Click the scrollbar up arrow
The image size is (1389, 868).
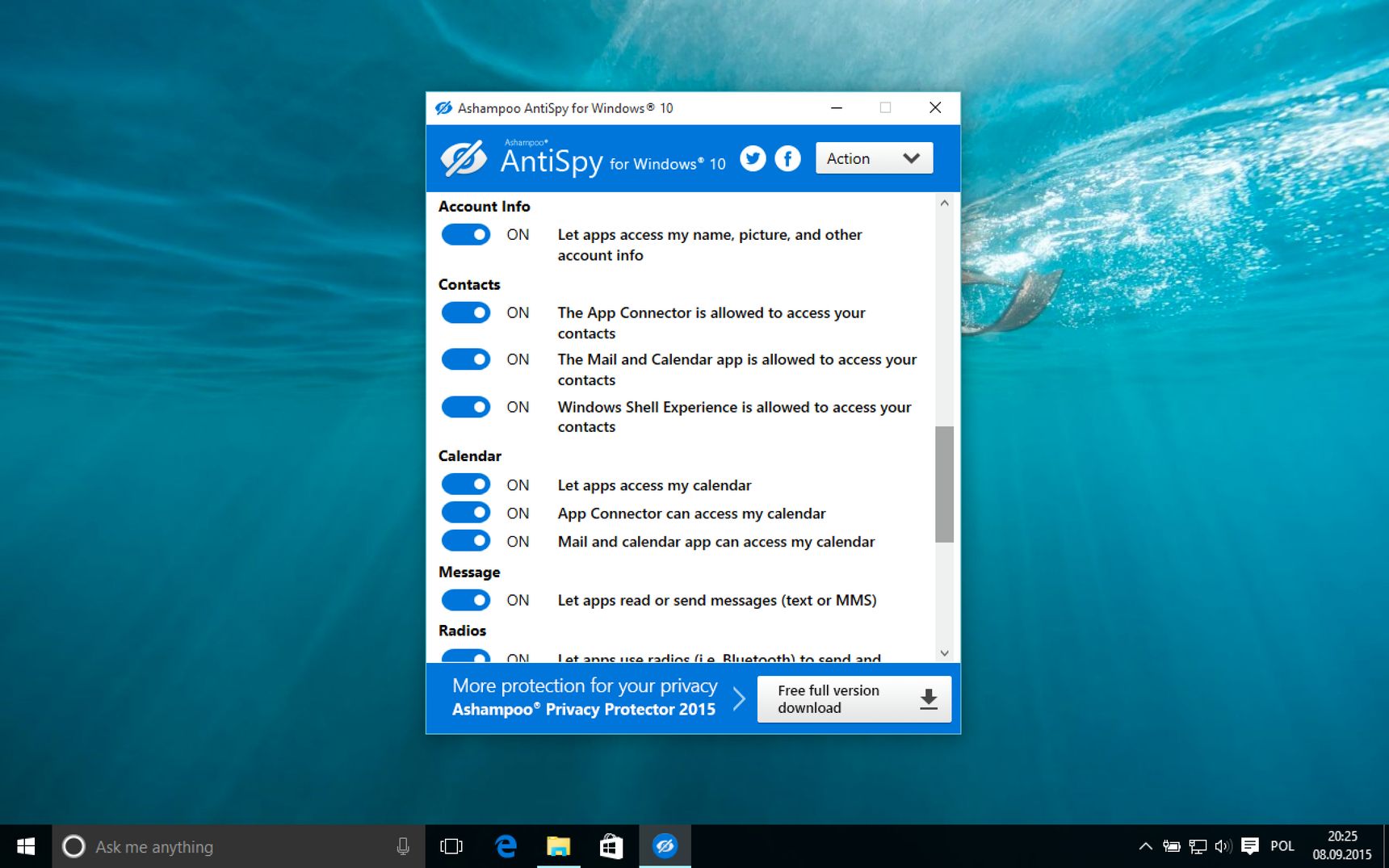tap(944, 203)
